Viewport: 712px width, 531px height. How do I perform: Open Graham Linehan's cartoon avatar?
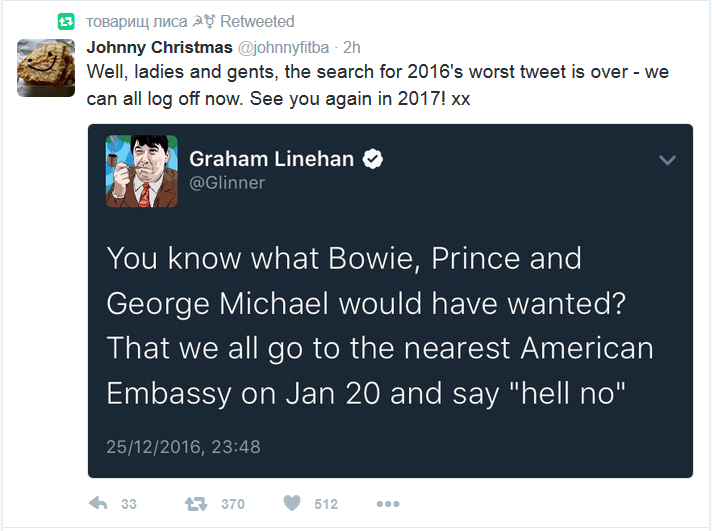142,171
